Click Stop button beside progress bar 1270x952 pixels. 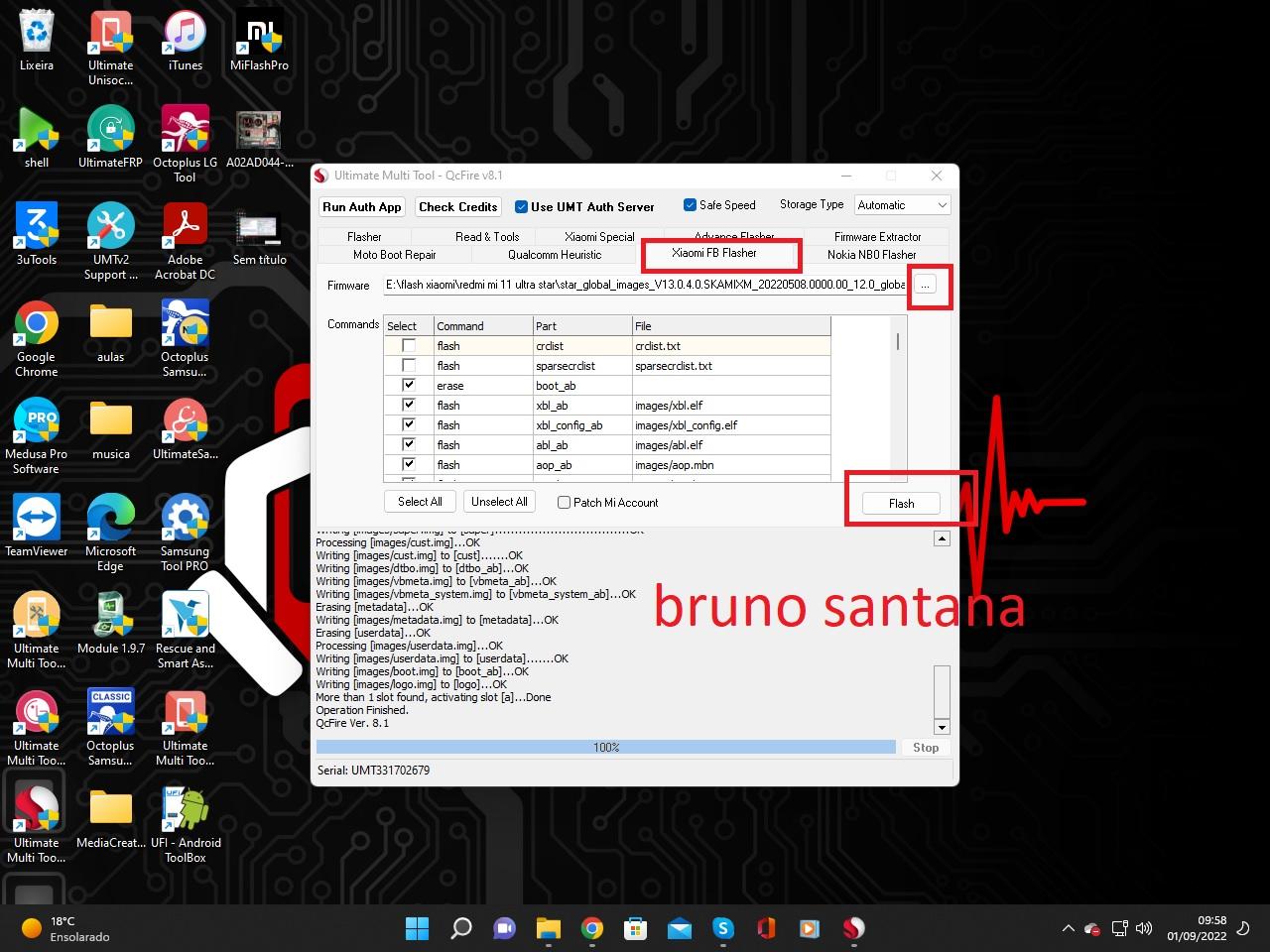(926, 748)
